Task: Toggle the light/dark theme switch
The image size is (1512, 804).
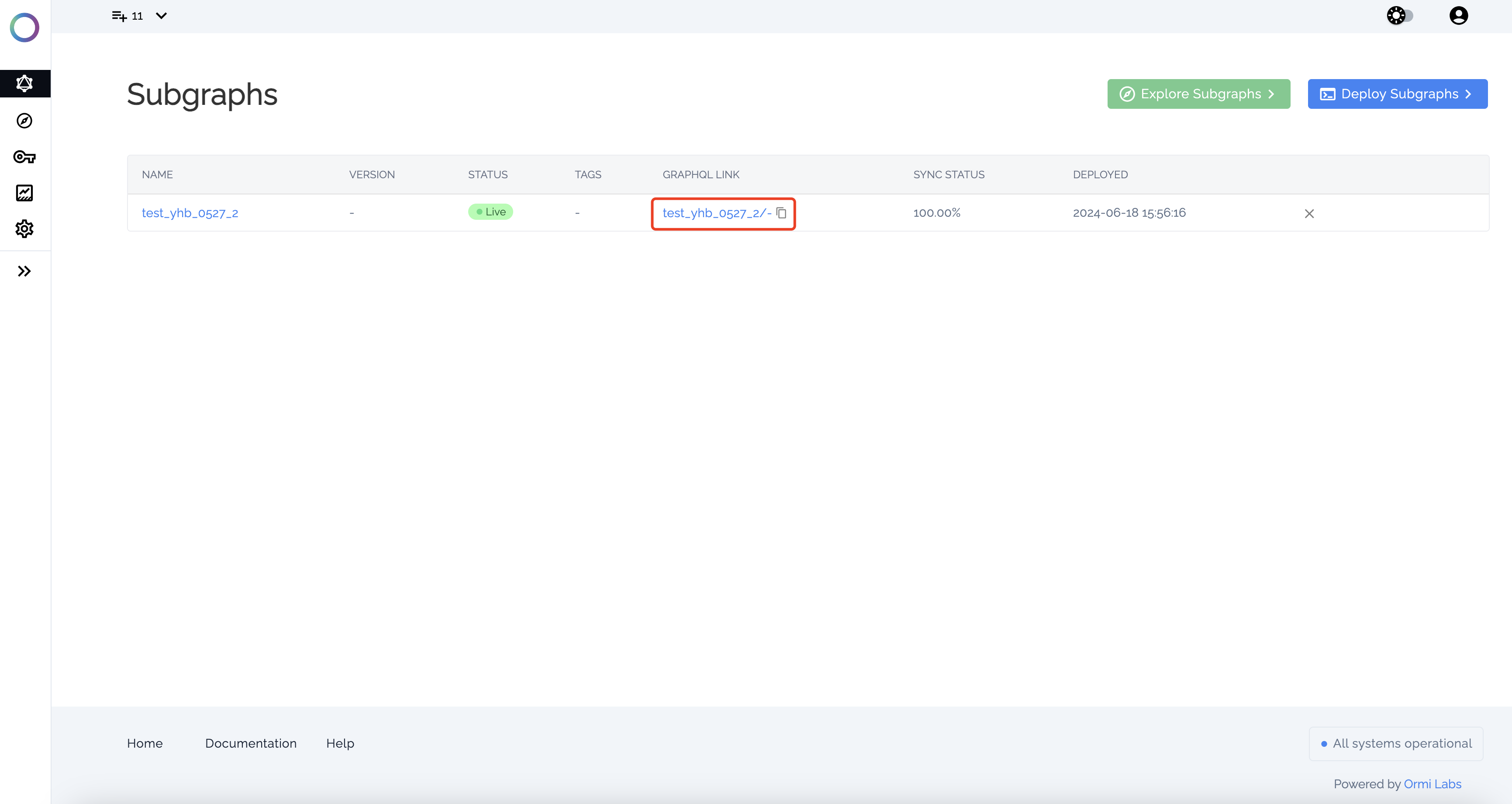Action: 1400,16
